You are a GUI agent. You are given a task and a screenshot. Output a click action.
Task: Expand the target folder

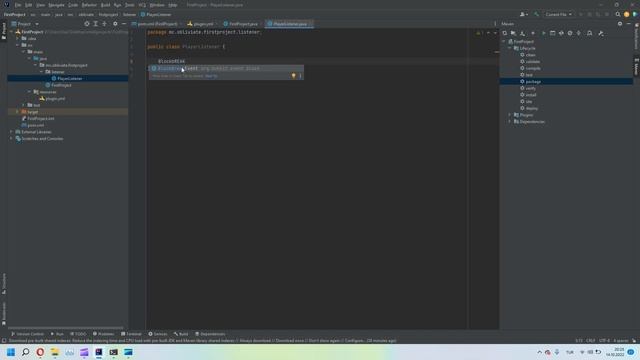coord(18,112)
